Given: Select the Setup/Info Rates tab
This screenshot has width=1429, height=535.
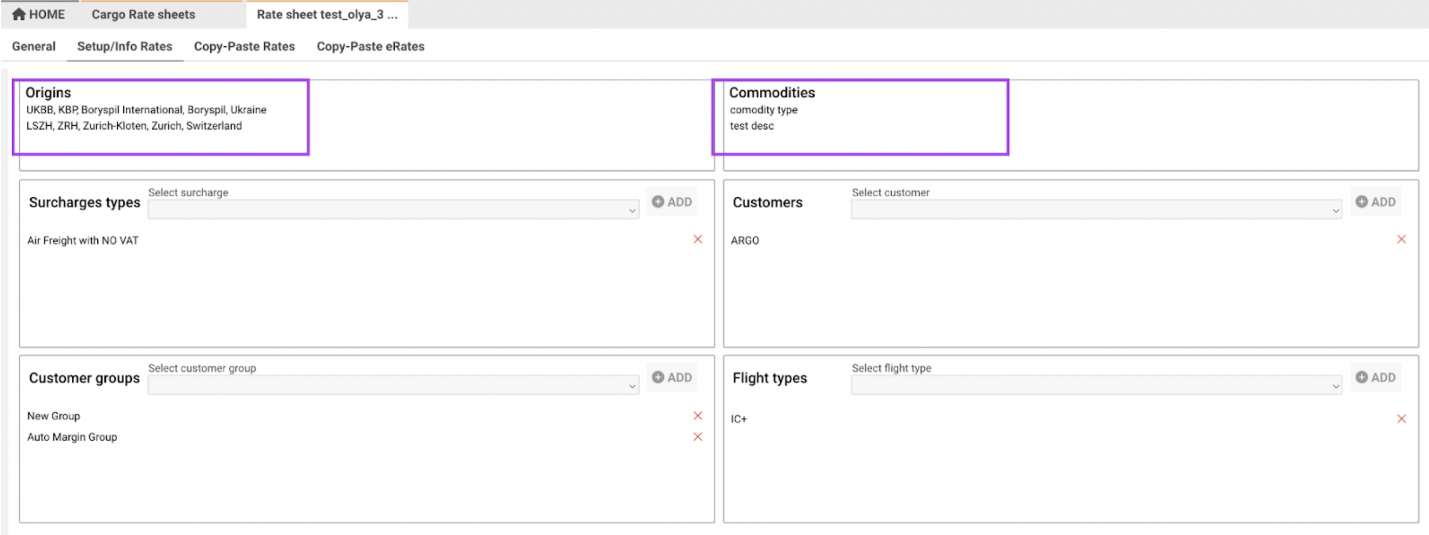Looking at the screenshot, I should click(x=125, y=46).
